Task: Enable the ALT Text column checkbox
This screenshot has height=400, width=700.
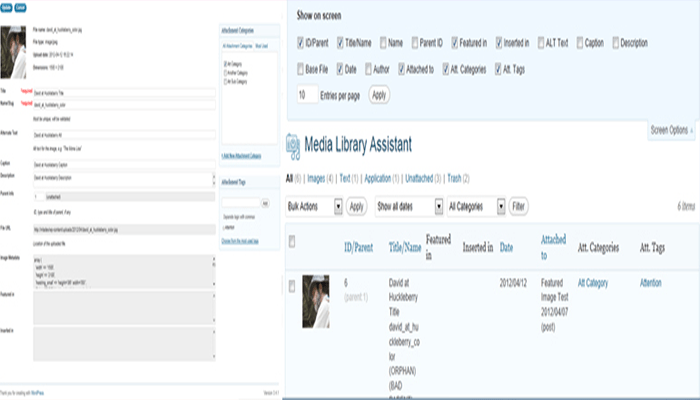Action: [x=541, y=43]
